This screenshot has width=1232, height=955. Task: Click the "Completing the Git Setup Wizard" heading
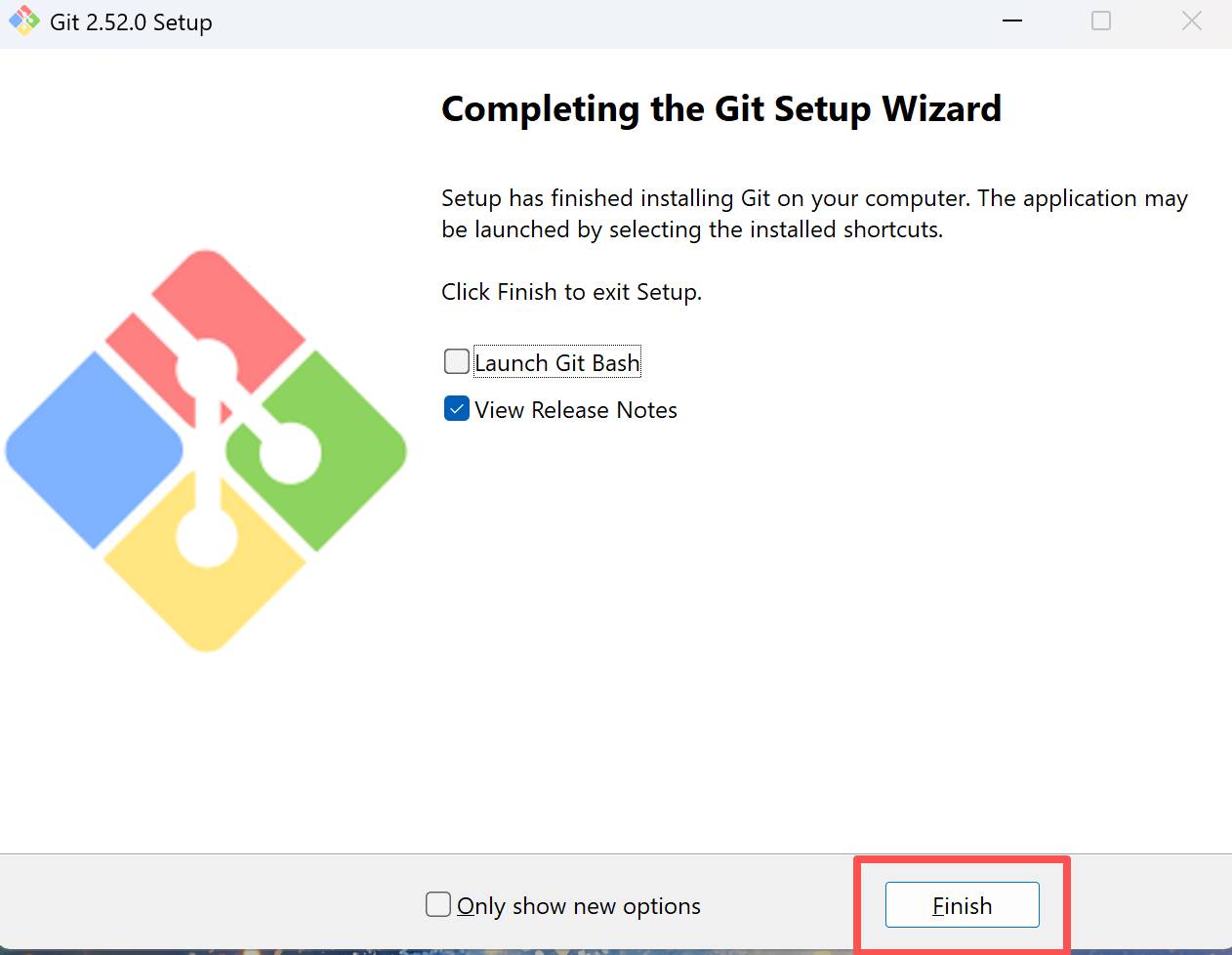point(721,108)
